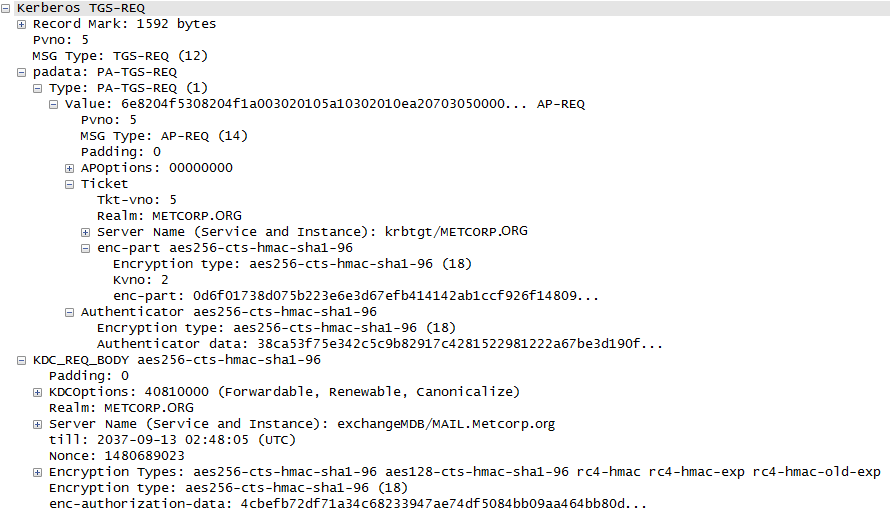Collapse the Ticket node
890x513 pixels.
[x=70, y=184]
